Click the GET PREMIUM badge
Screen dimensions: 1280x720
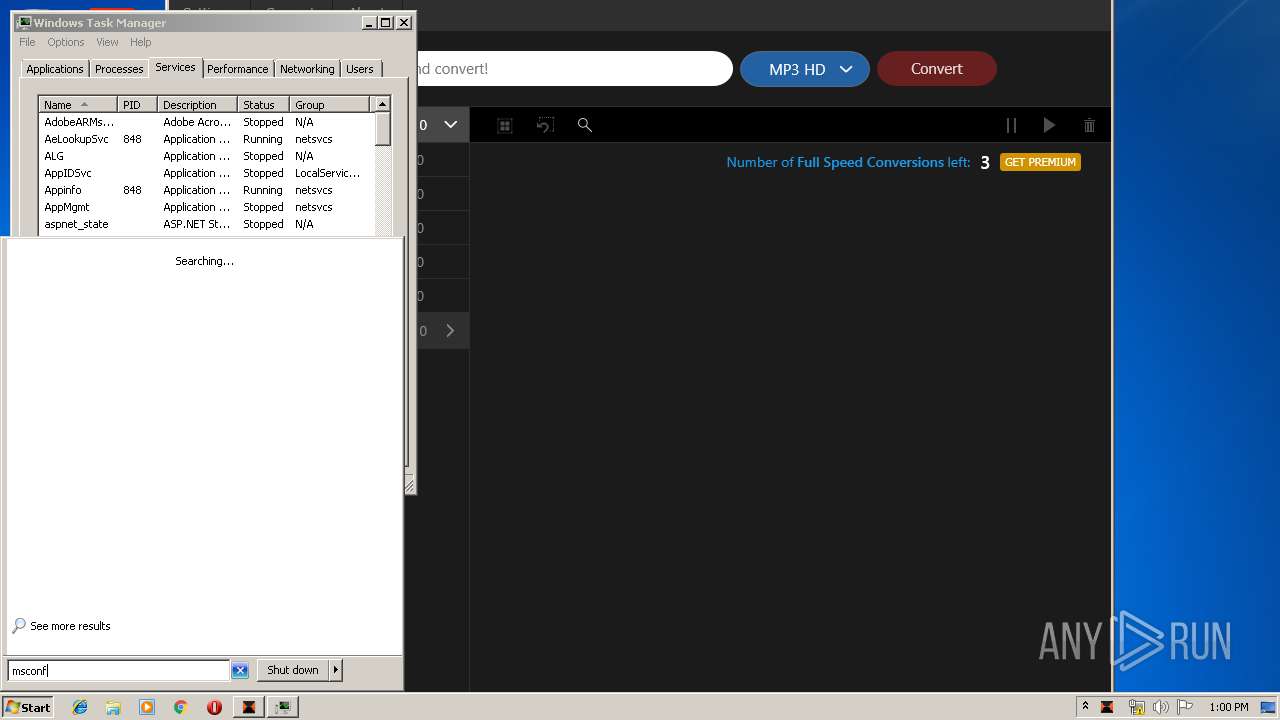tap(1040, 162)
